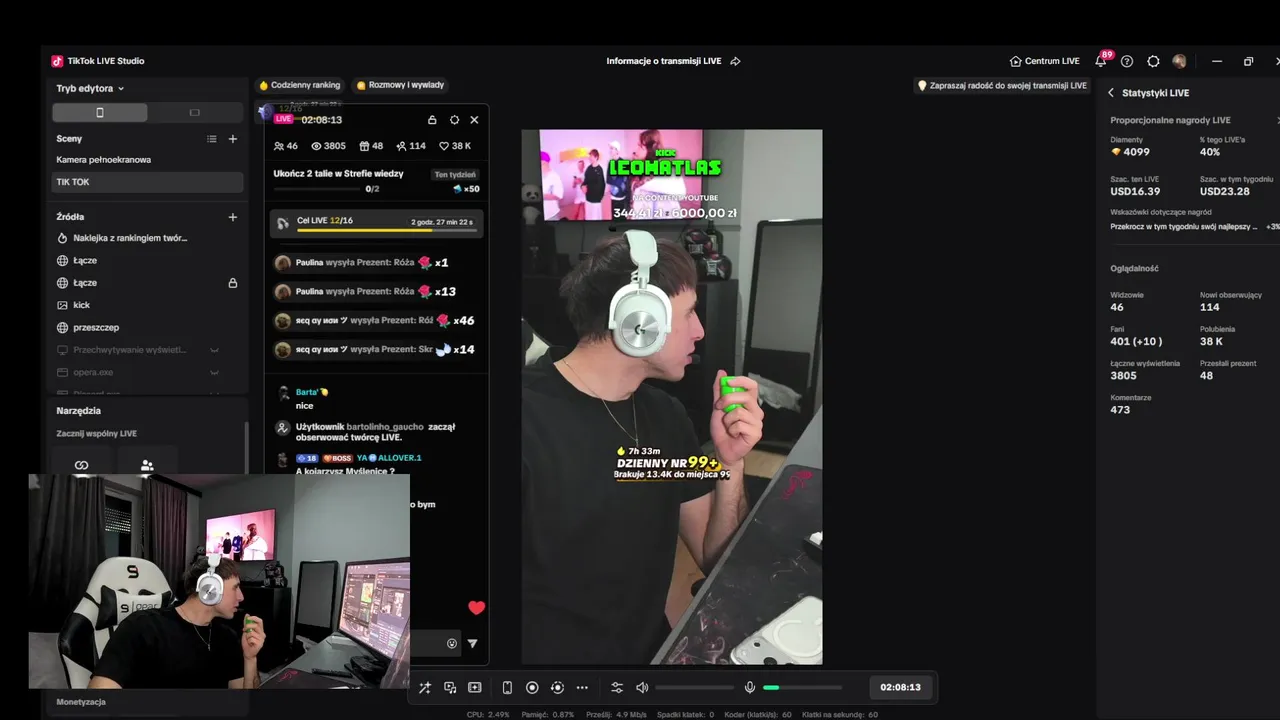
Task: Open the emoji picker in chat input
Action: (452, 644)
